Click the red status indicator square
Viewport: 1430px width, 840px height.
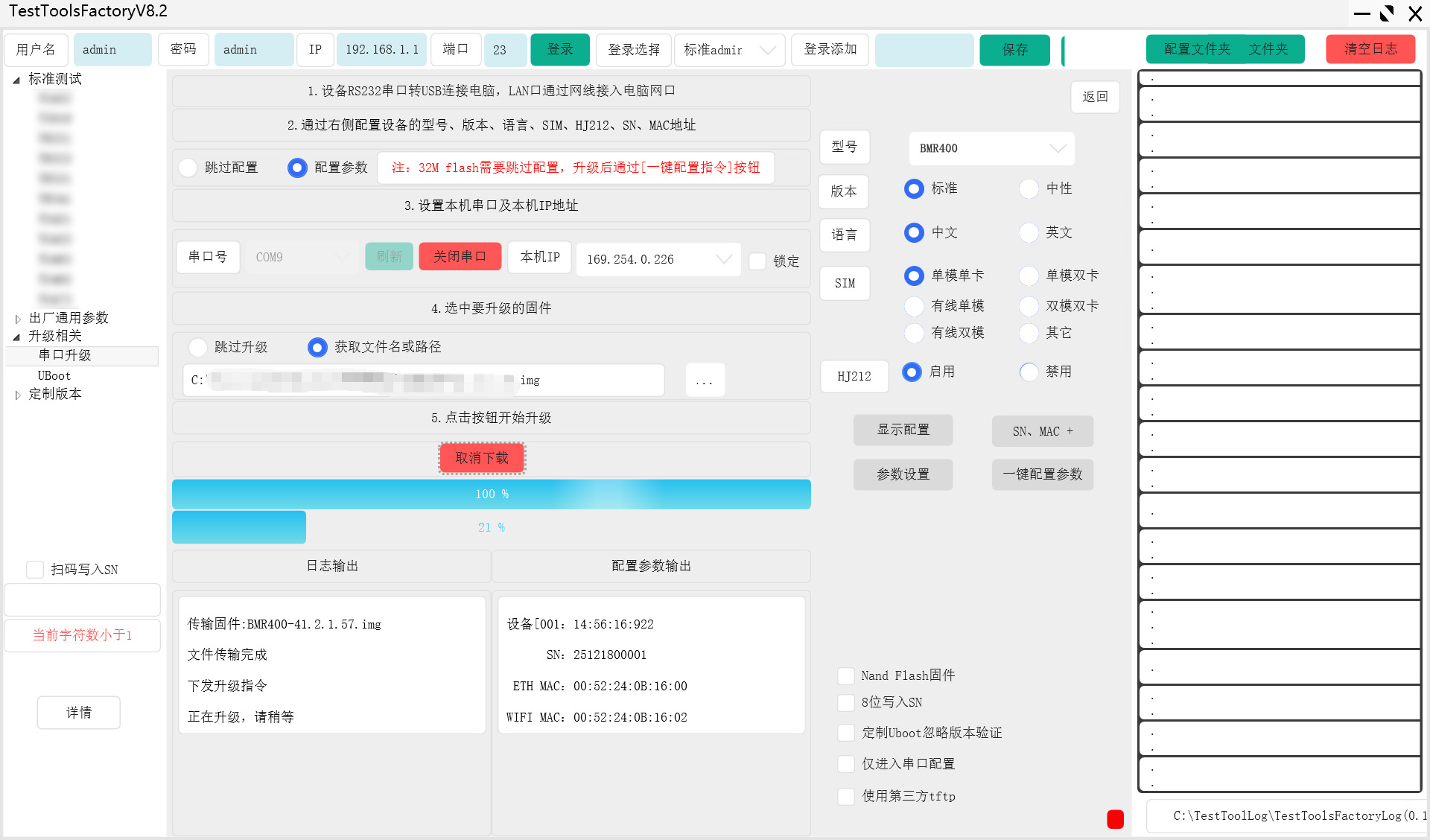(x=1115, y=819)
